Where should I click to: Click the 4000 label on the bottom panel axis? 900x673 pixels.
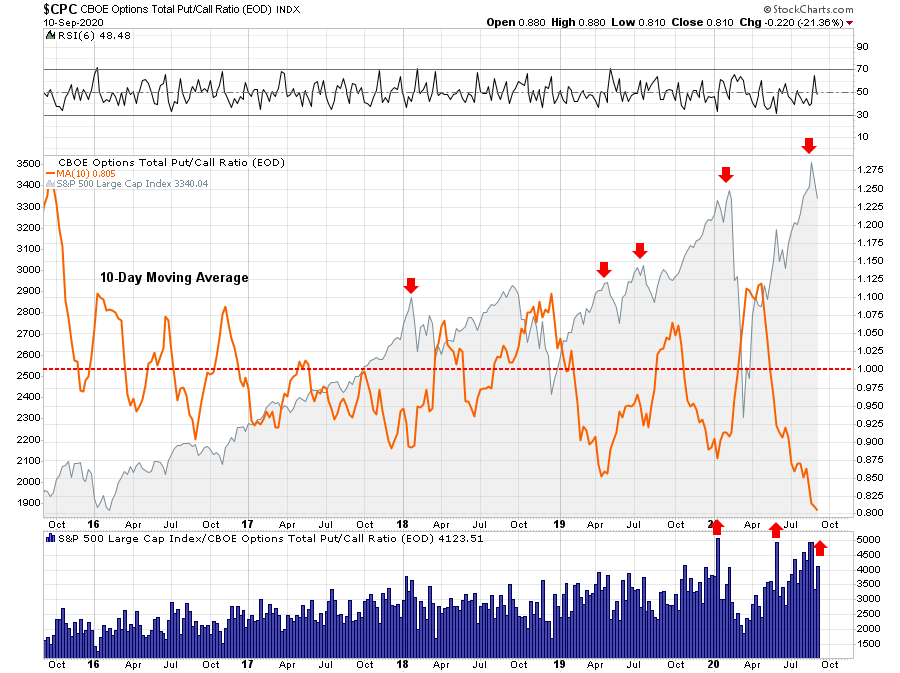click(x=868, y=570)
